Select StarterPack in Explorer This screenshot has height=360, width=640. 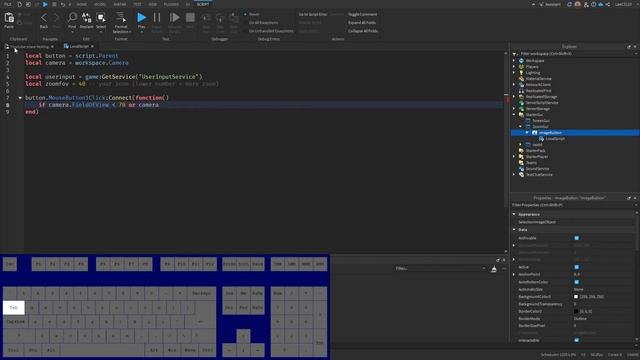point(536,151)
